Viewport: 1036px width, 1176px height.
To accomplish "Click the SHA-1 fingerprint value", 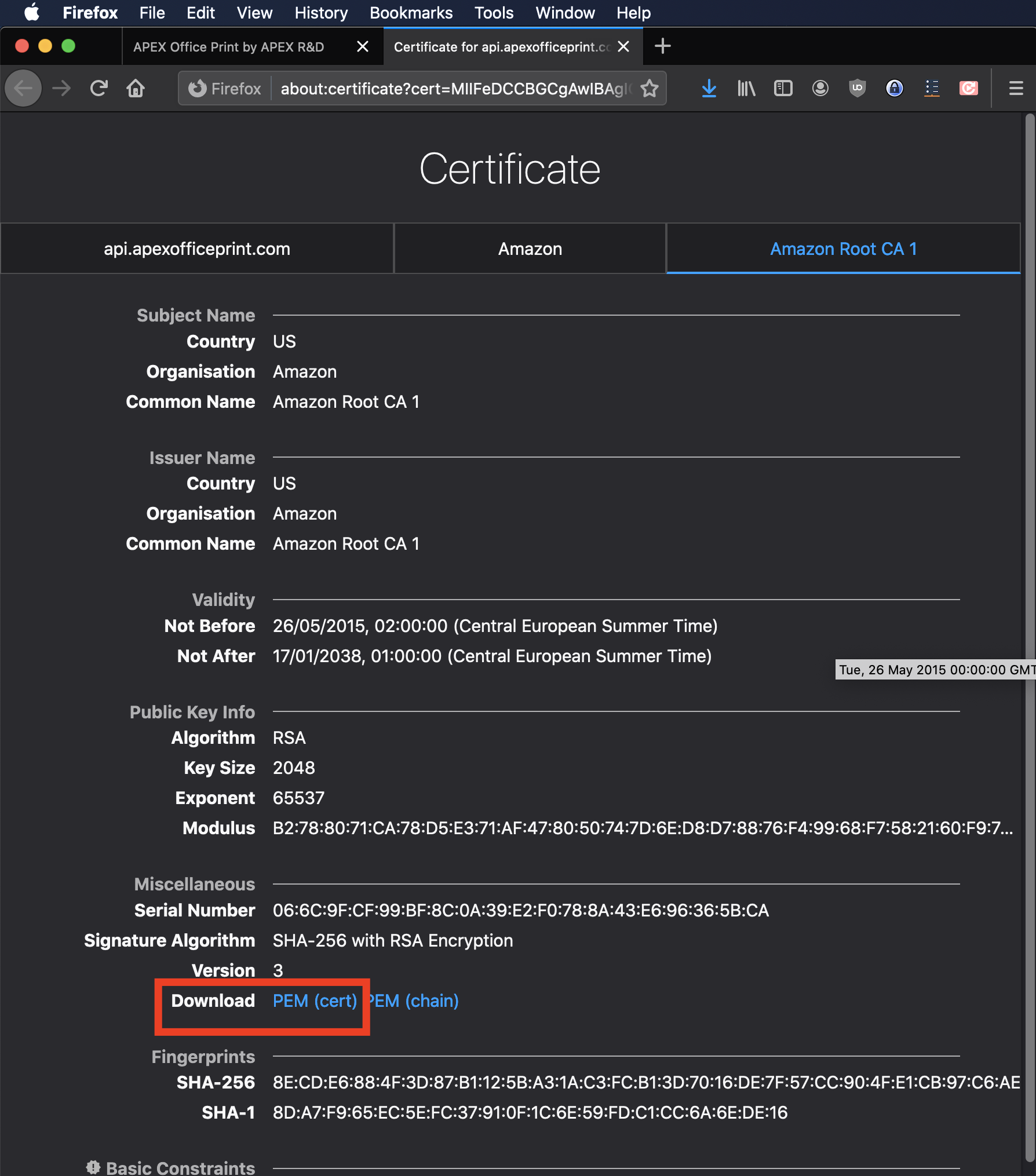I will click(530, 1112).
